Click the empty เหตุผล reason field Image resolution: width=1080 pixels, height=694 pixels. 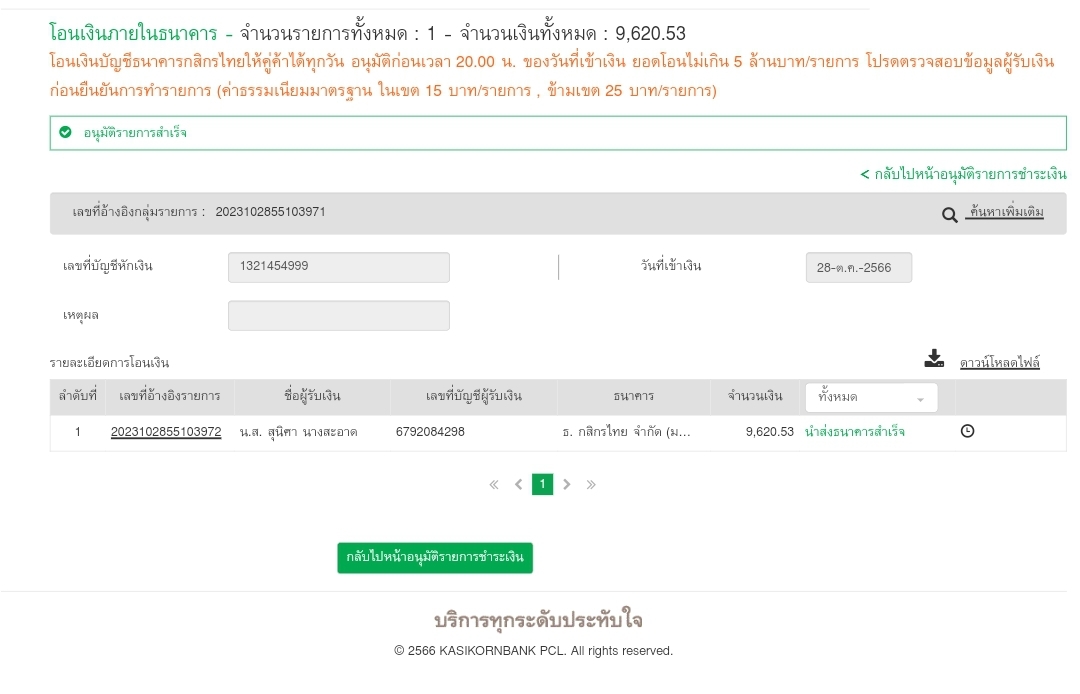339,315
